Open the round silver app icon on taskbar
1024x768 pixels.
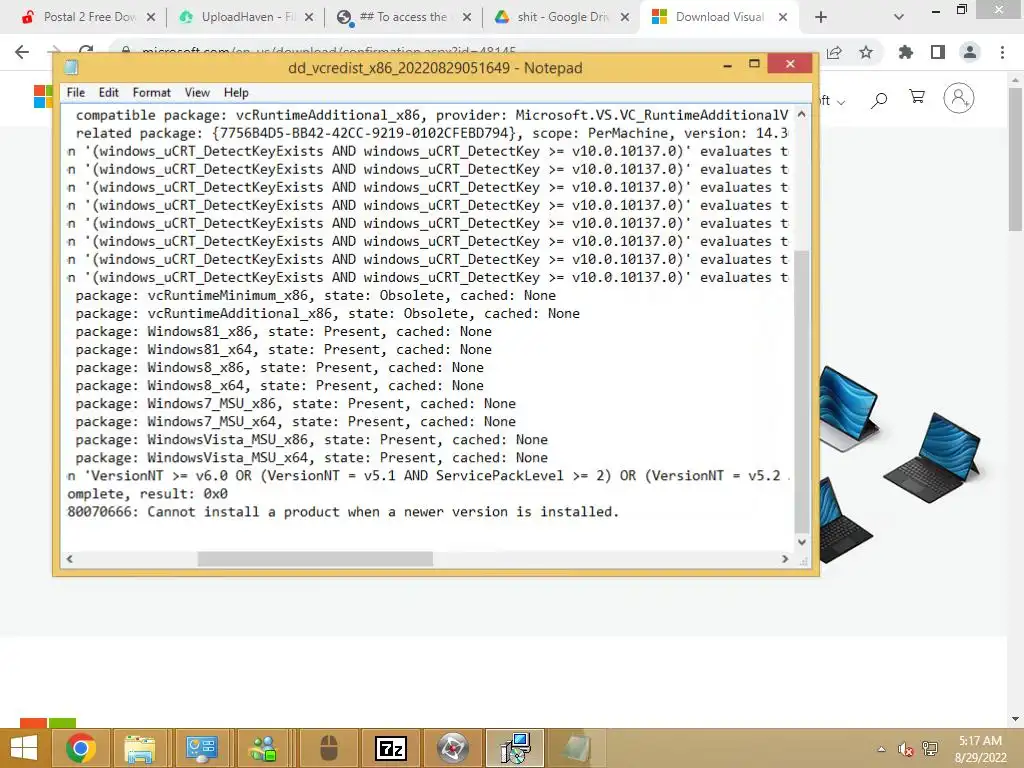pyautogui.click(x=453, y=748)
